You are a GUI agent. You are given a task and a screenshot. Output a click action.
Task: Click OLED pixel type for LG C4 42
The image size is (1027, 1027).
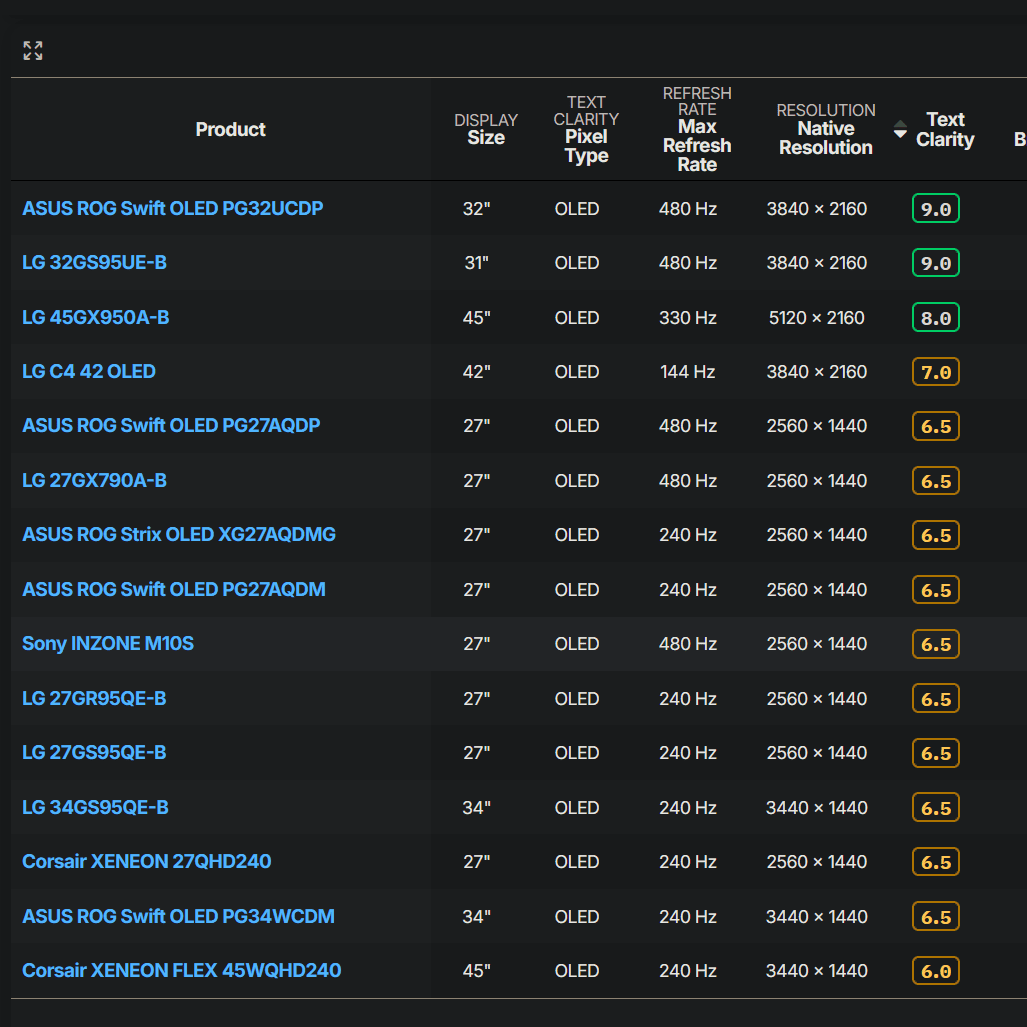point(577,372)
